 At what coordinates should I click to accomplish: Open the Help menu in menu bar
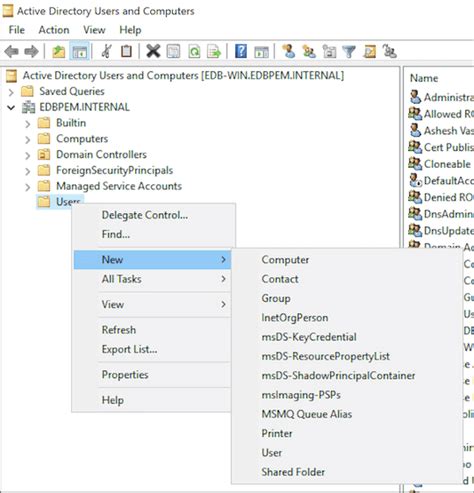tap(130, 30)
